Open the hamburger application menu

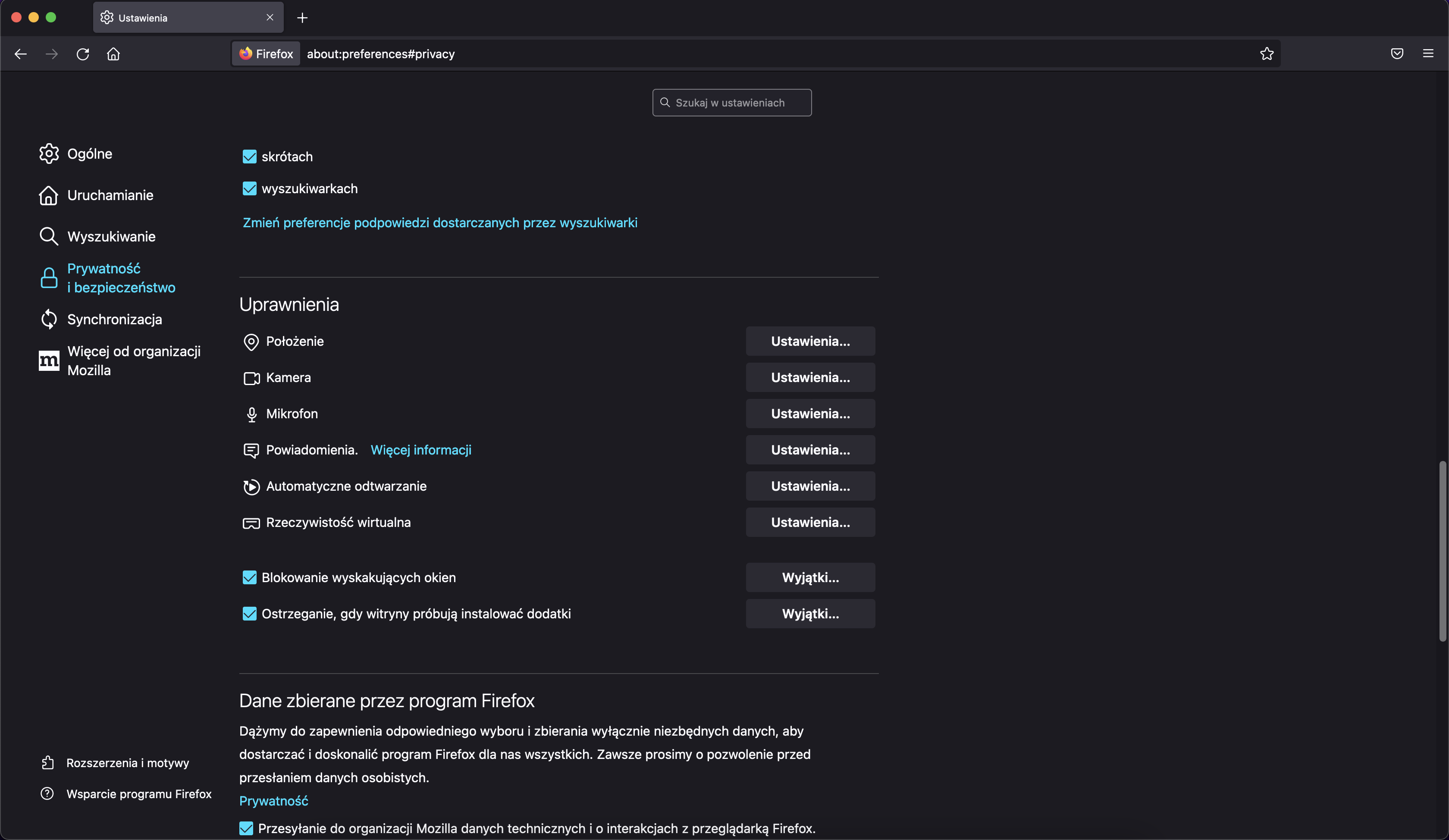1428,54
